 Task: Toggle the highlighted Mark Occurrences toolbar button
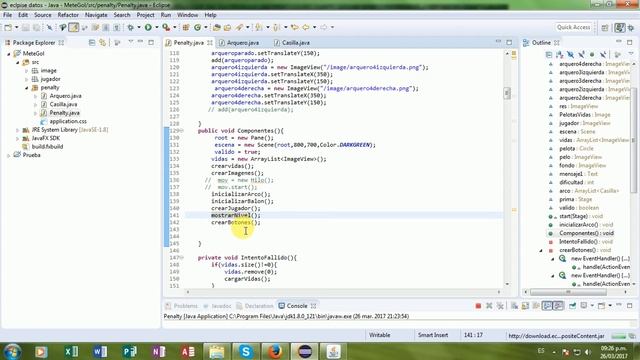(73, 27)
